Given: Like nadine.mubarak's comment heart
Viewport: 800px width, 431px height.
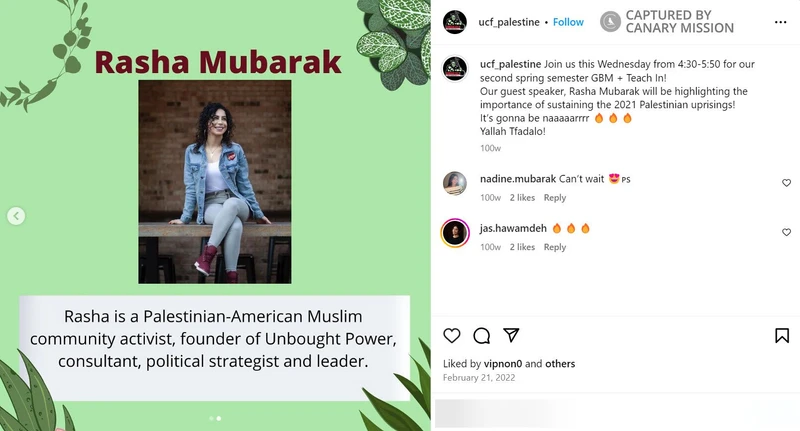Looking at the screenshot, I should click(x=786, y=183).
